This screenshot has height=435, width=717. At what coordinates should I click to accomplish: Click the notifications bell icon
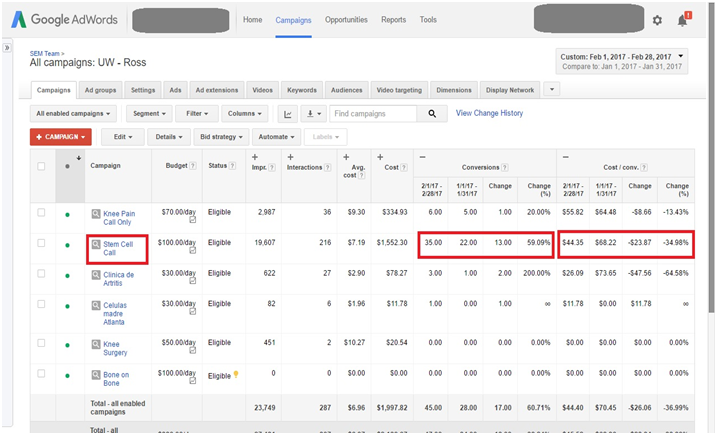click(683, 20)
